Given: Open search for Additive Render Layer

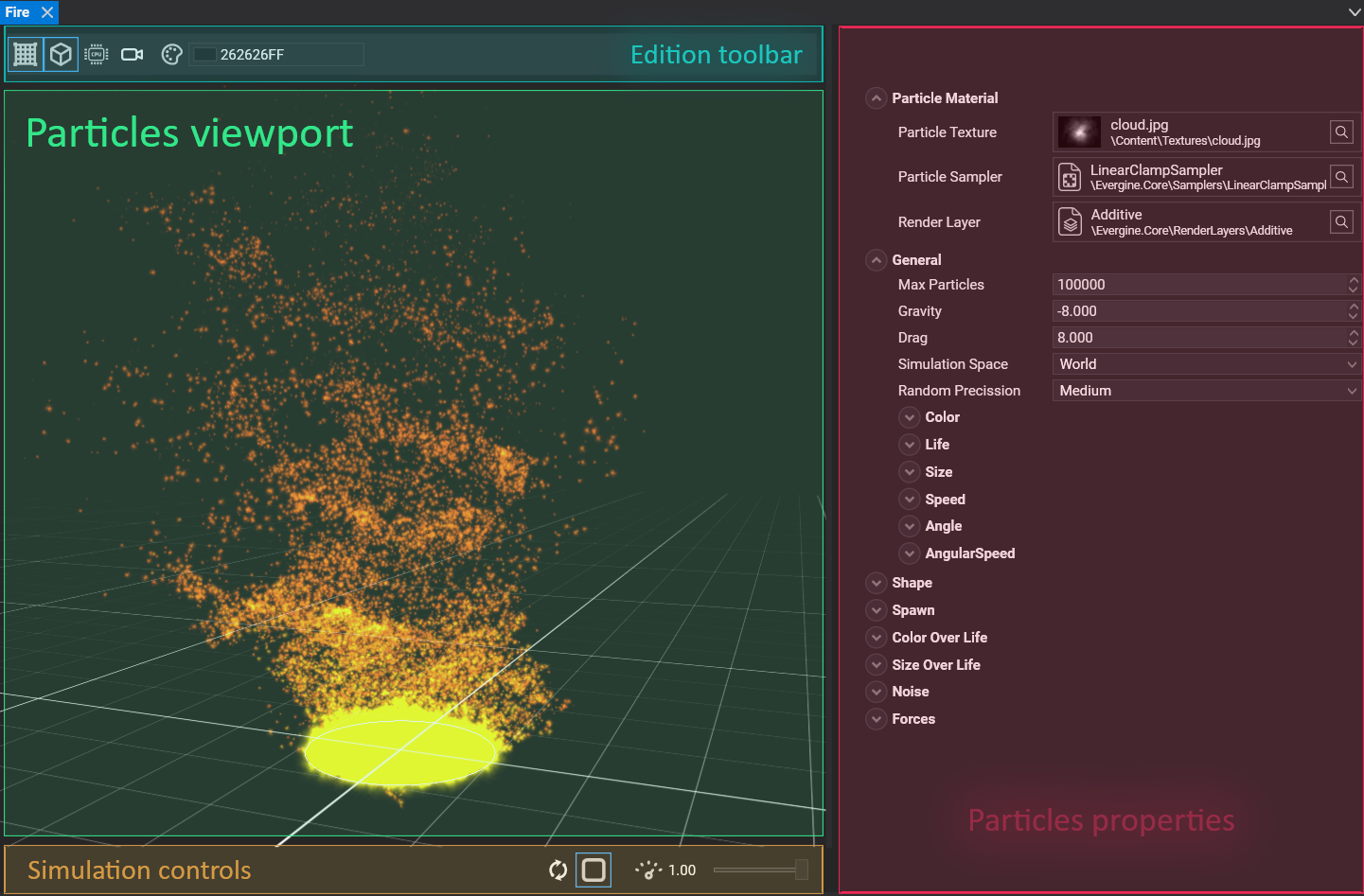Looking at the screenshot, I should (1341, 222).
